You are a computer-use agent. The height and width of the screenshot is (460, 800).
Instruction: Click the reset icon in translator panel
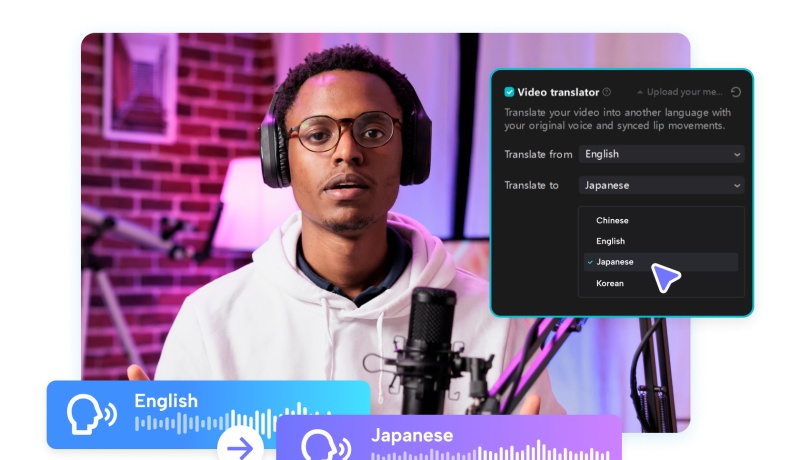(736, 92)
